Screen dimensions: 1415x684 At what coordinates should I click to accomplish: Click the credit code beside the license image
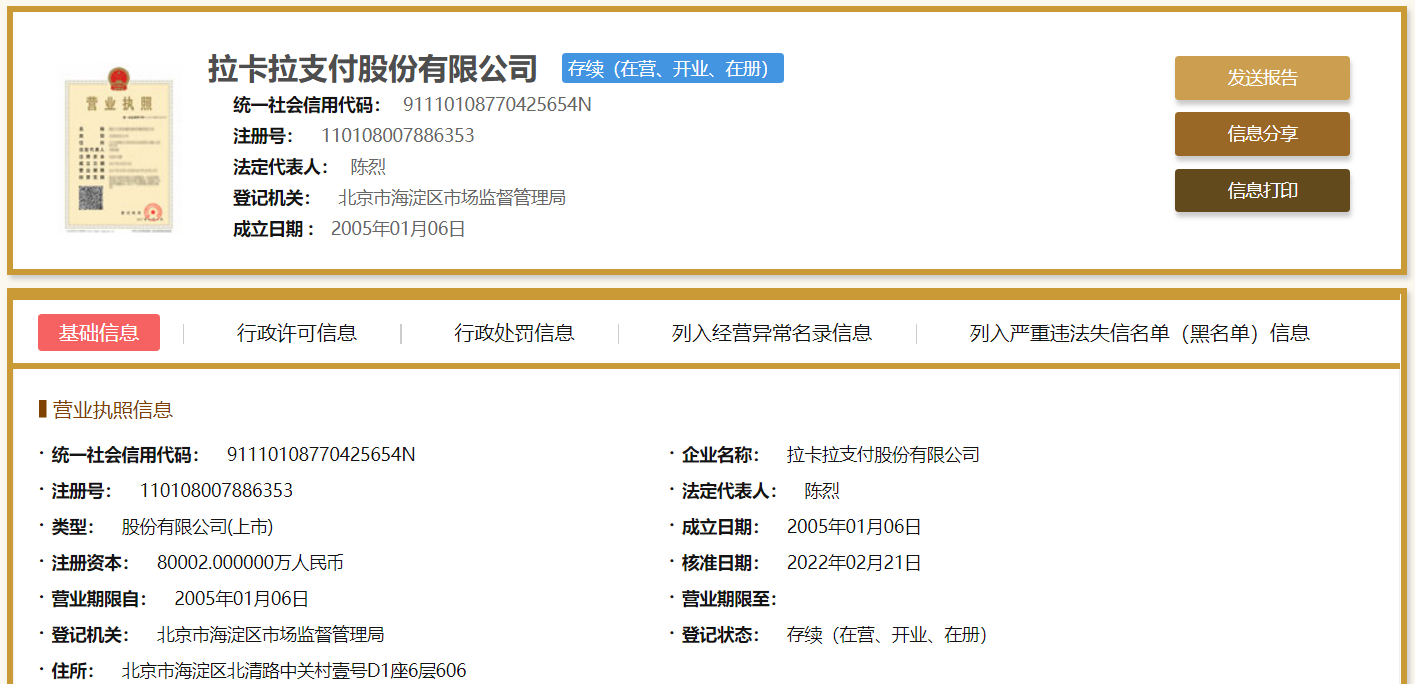point(497,105)
